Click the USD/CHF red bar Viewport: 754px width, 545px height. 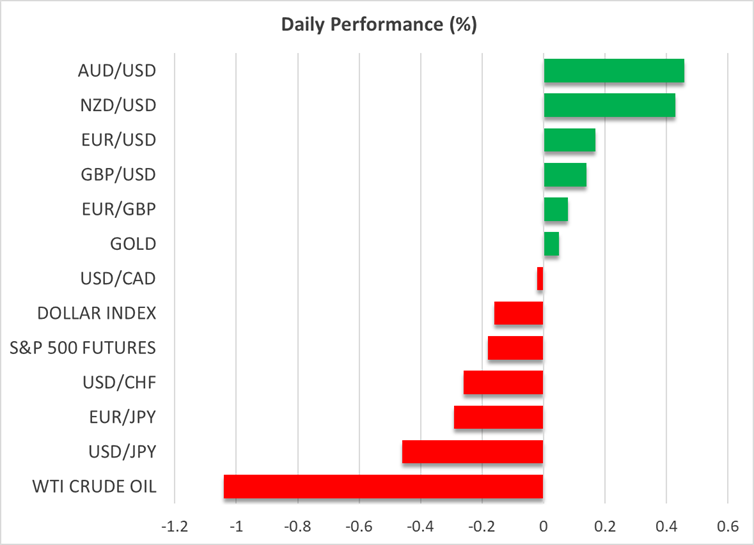click(503, 383)
